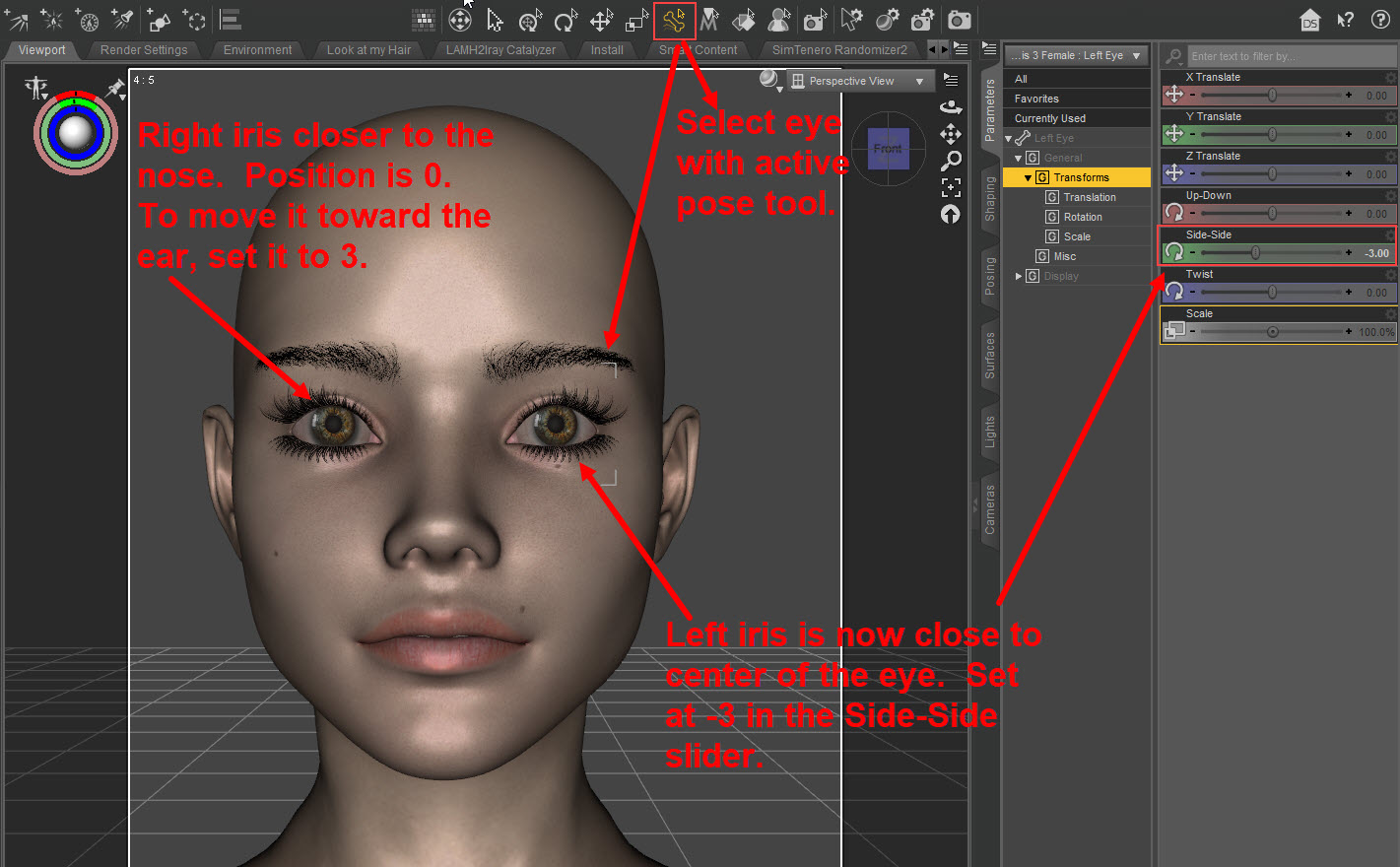The height and width of the screenshot is (867, 1400).
Task: Choose the Translate tool in toolbar
Action: click(601, 20)
